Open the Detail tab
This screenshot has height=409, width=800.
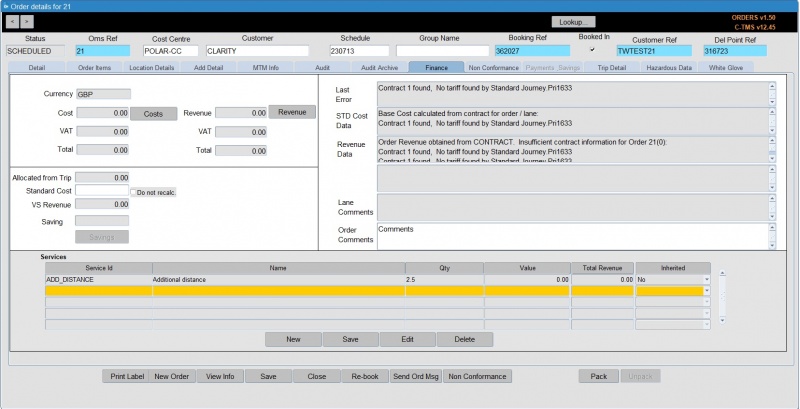coord(37,67)
